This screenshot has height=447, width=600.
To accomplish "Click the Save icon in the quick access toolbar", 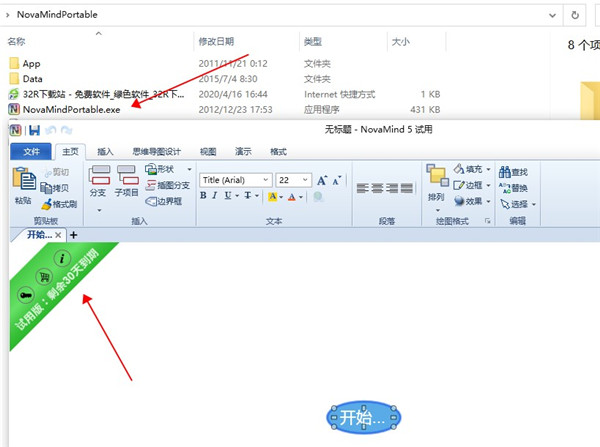I will click(x=34, y=131).
